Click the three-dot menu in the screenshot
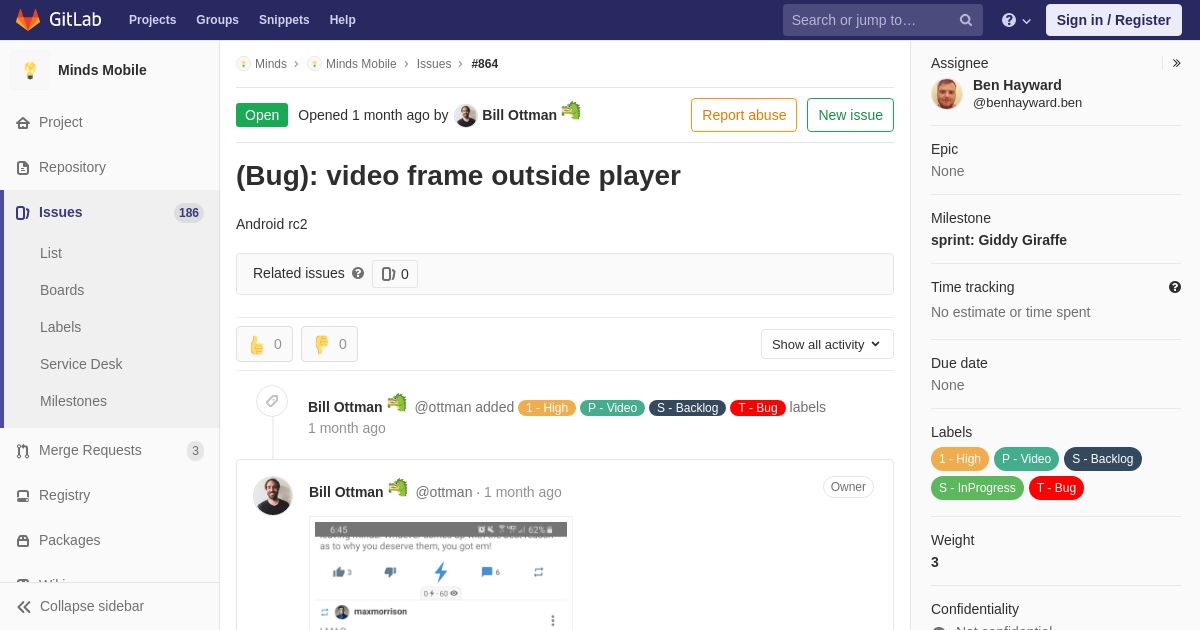The width and height of the screenshot is (1200, 630). 552,620
